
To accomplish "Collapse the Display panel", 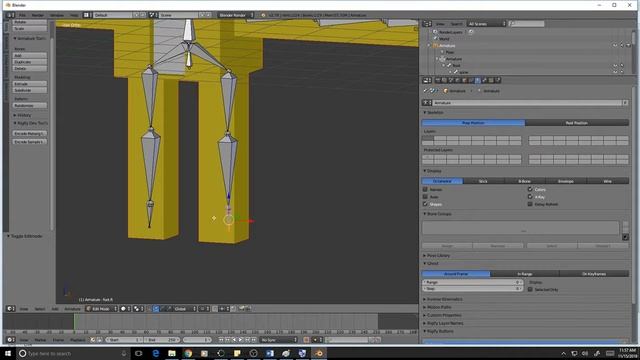I will [432, 171].
